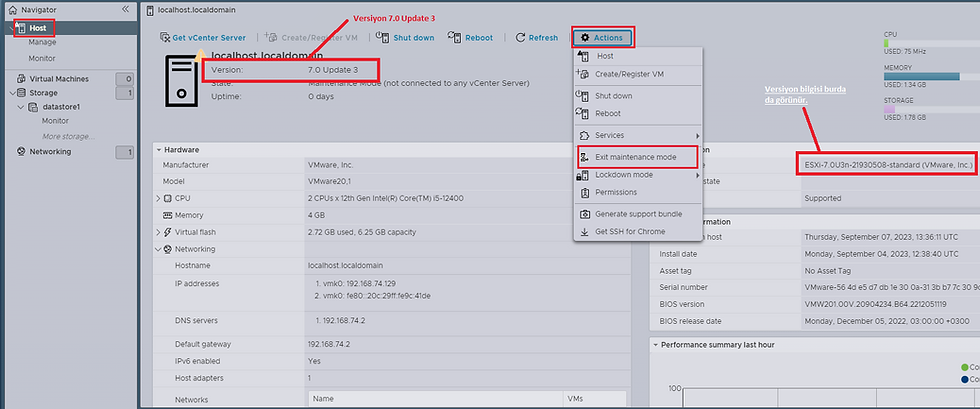This screenshot has height=409, width=980.
Task: Choose Permissions from Actions menu
Action: pos(638,192)
